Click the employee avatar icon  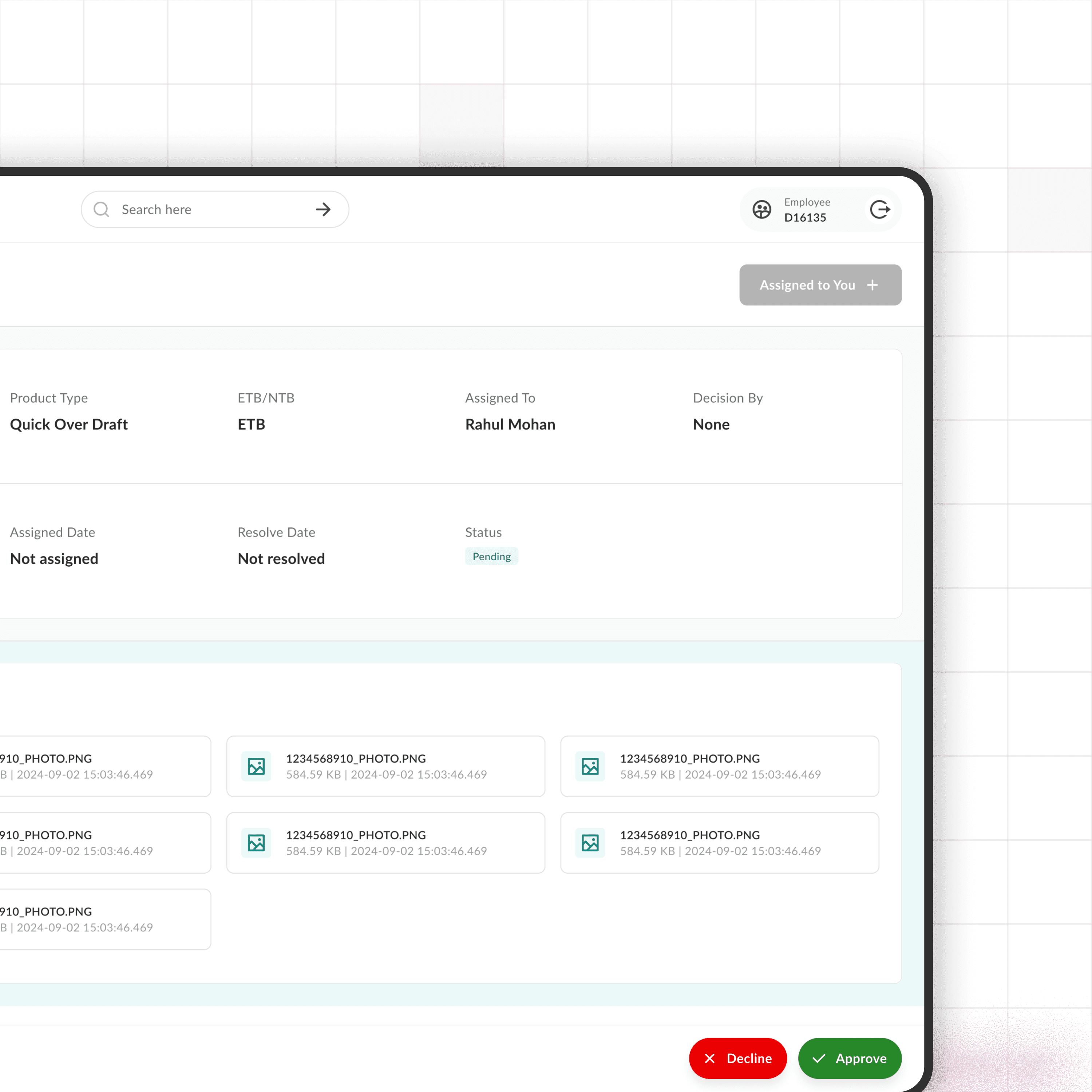click(761, 210)
